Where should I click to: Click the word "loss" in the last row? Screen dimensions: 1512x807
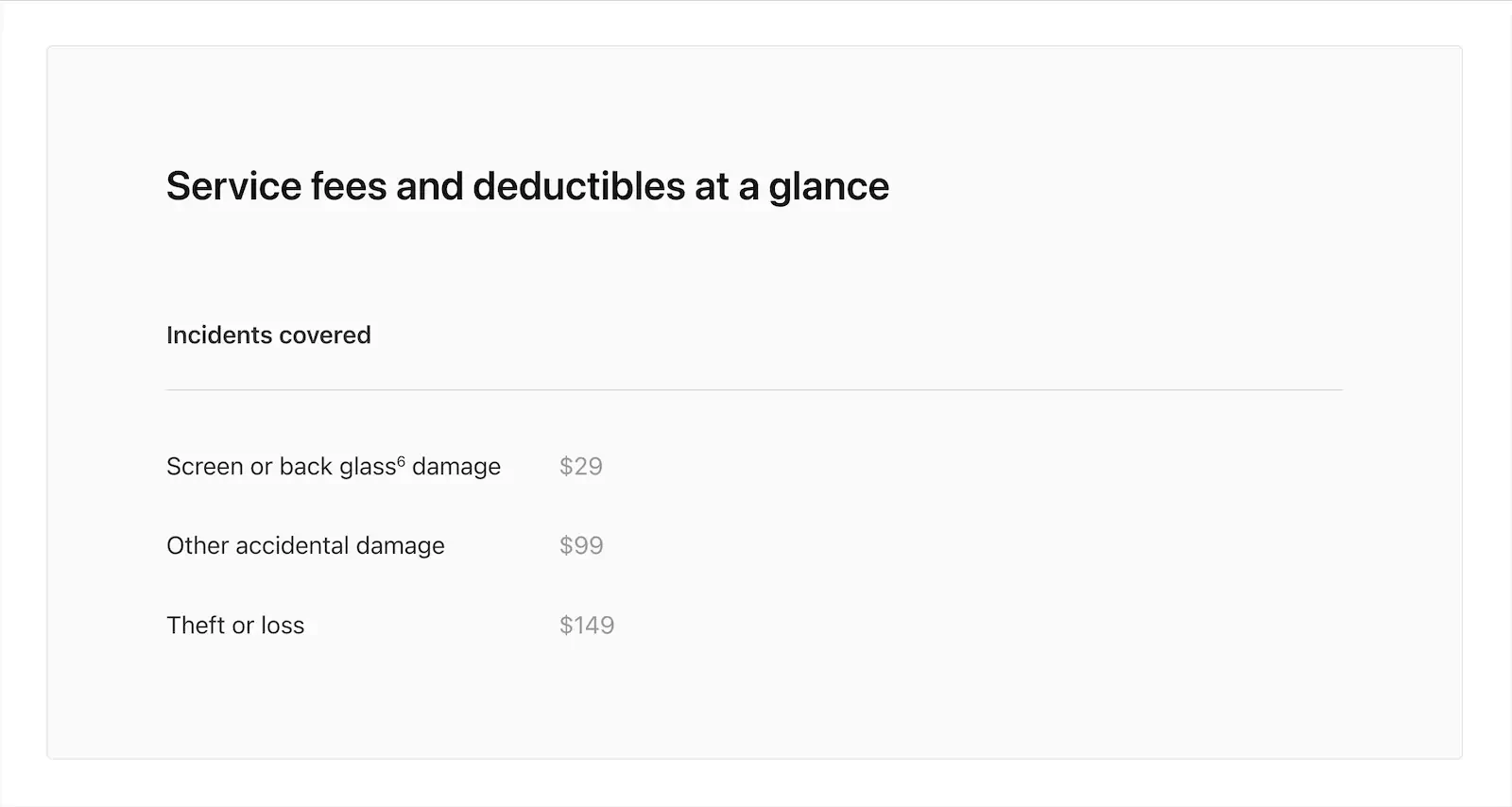click(283, 626)
